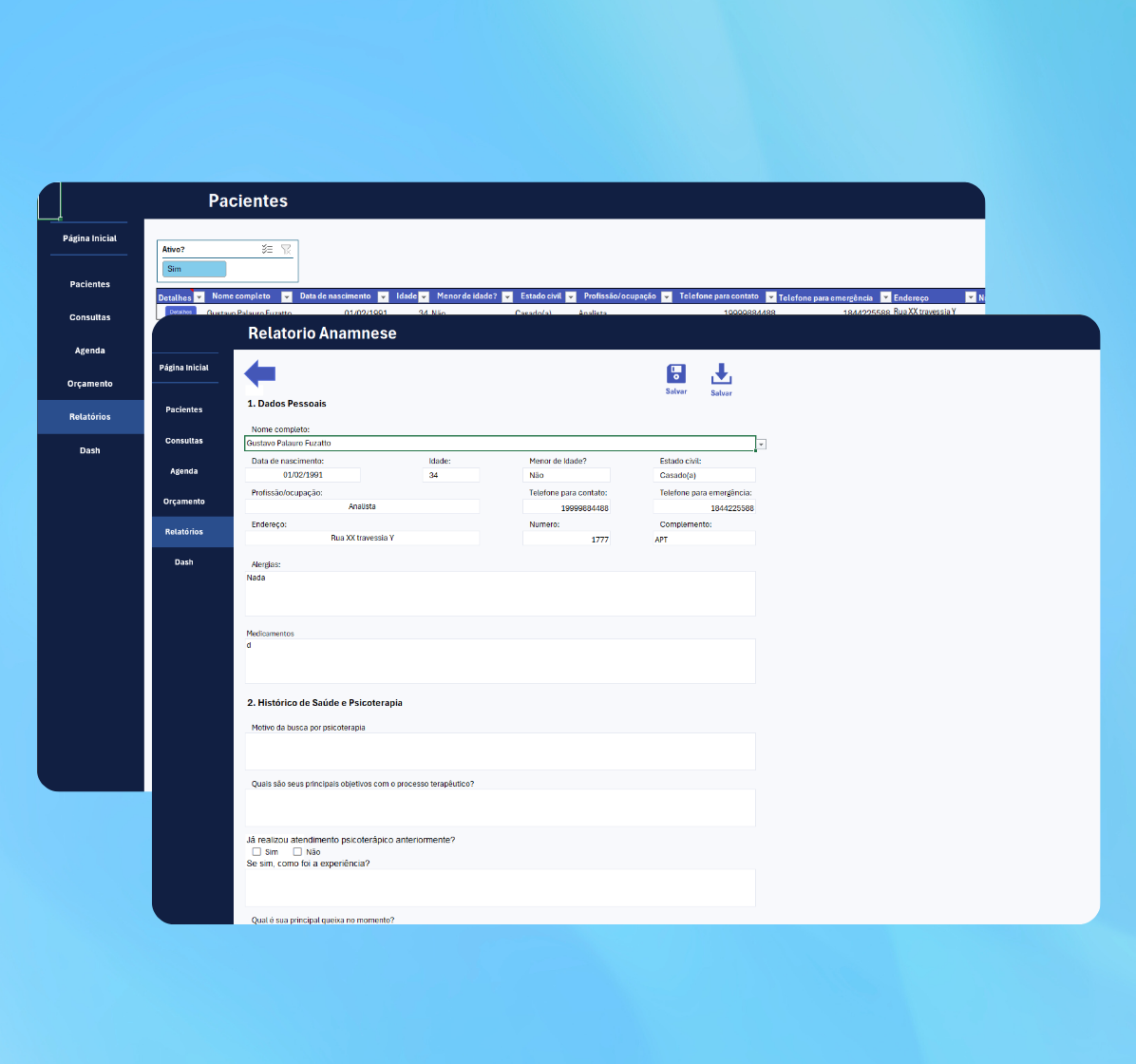Open the Data de nascimento column filter

(x=383, y=296)
